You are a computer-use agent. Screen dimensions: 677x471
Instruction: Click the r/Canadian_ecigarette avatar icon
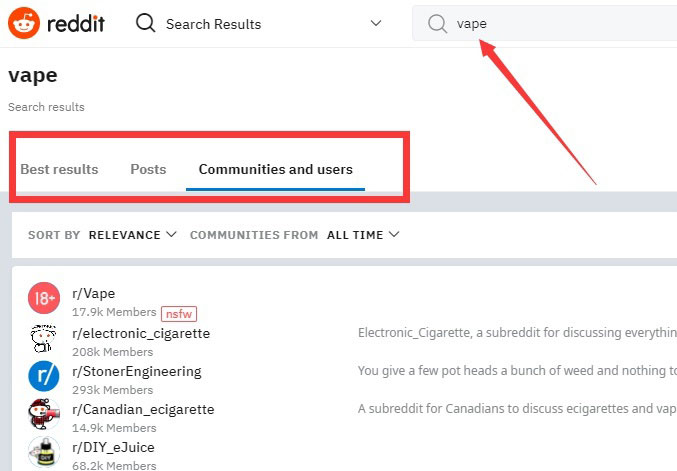(44, 415)
